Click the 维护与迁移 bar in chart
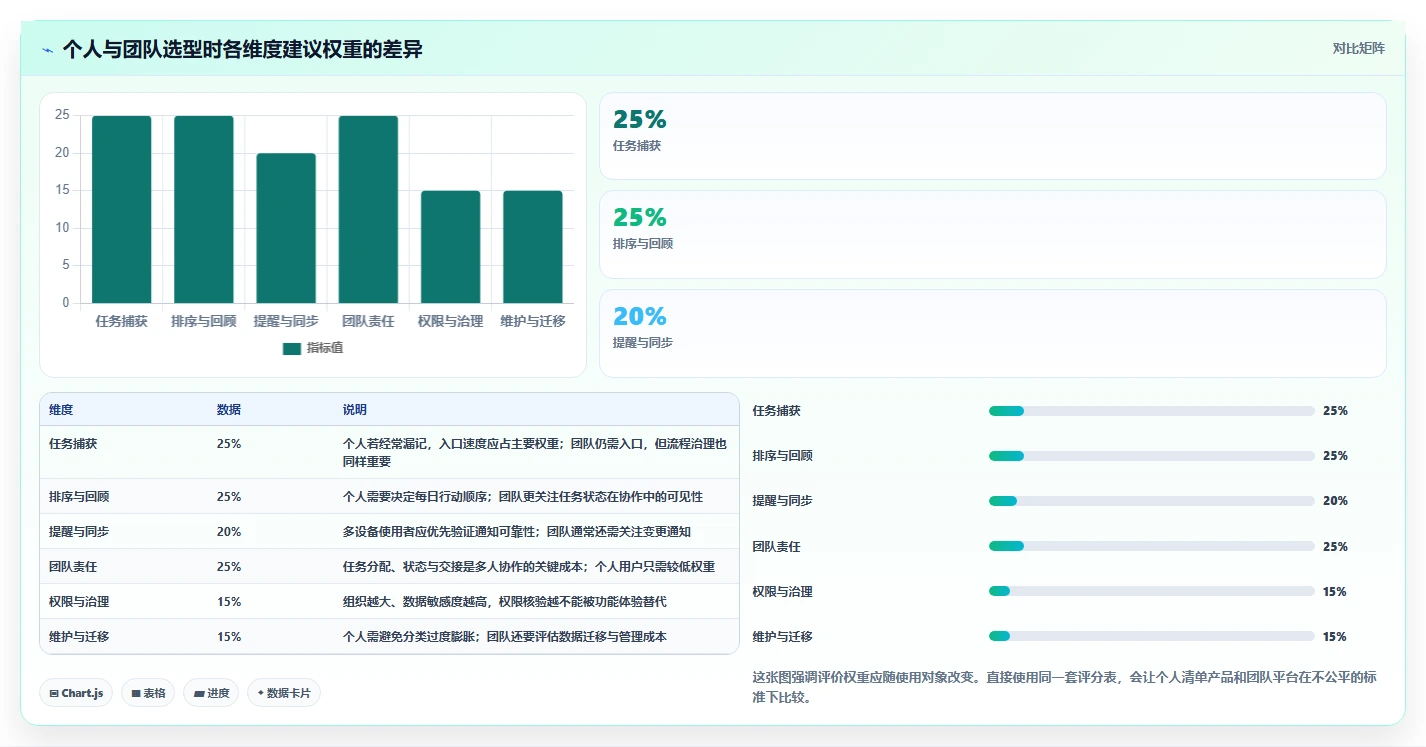This screenshot has height=747, width=1426. 533,247
